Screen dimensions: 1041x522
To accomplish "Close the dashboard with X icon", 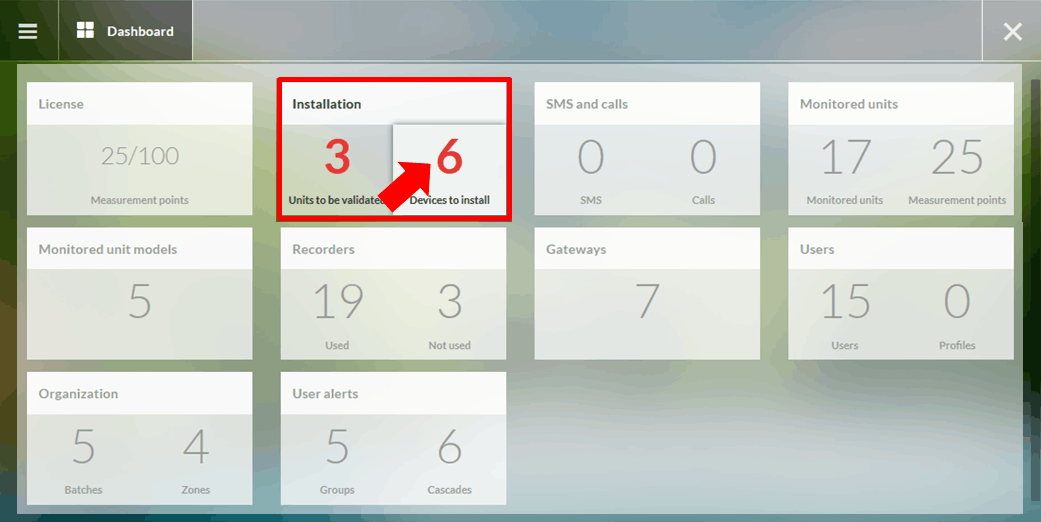I will pyautogui.click(x=1012, y=31).
